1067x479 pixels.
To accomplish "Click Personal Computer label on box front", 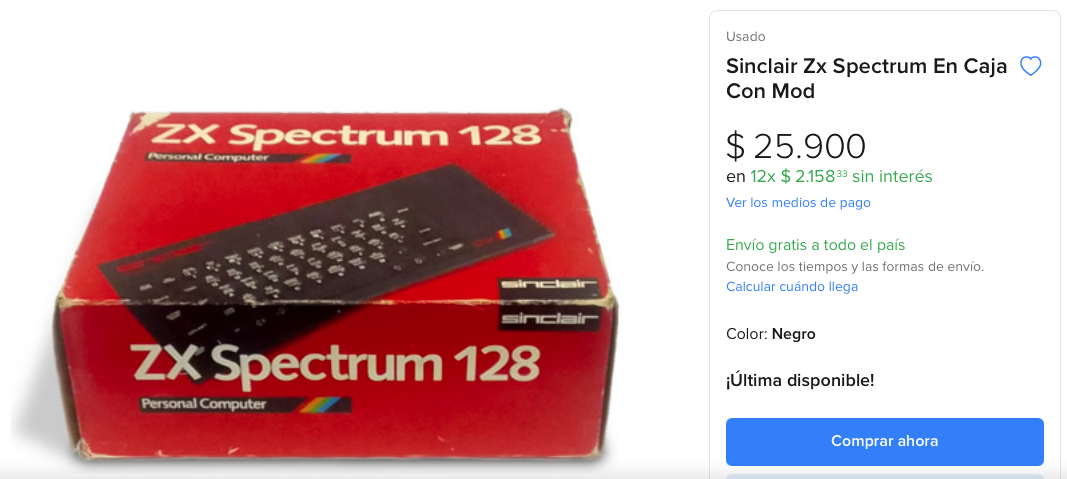I will pyautogui.click(x=203, y=404).
